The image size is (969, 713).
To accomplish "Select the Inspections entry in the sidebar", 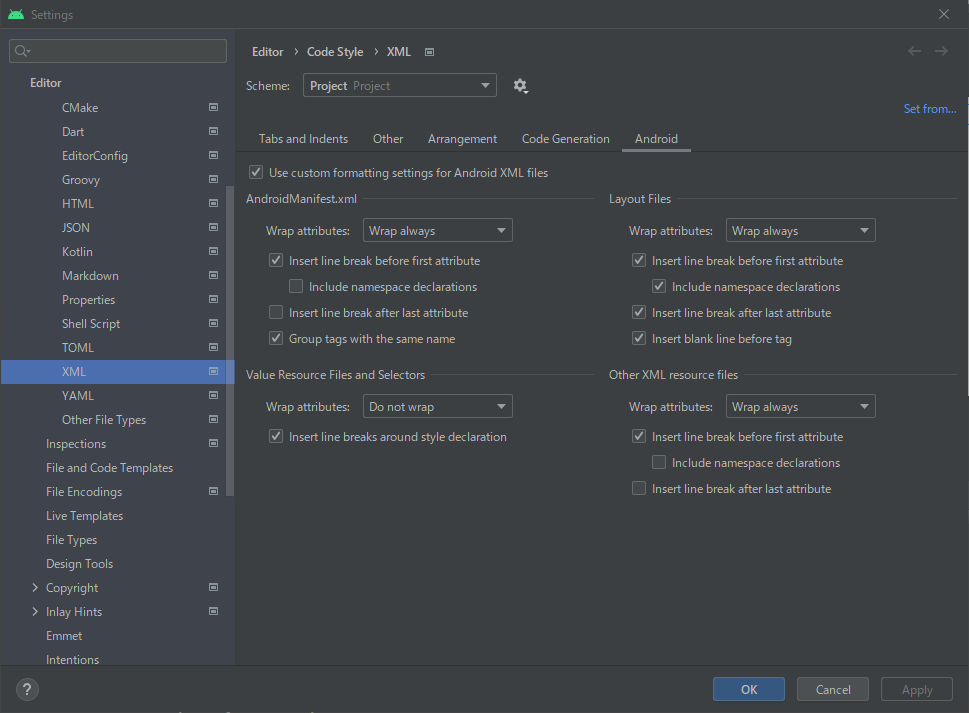I will point(75,443).
